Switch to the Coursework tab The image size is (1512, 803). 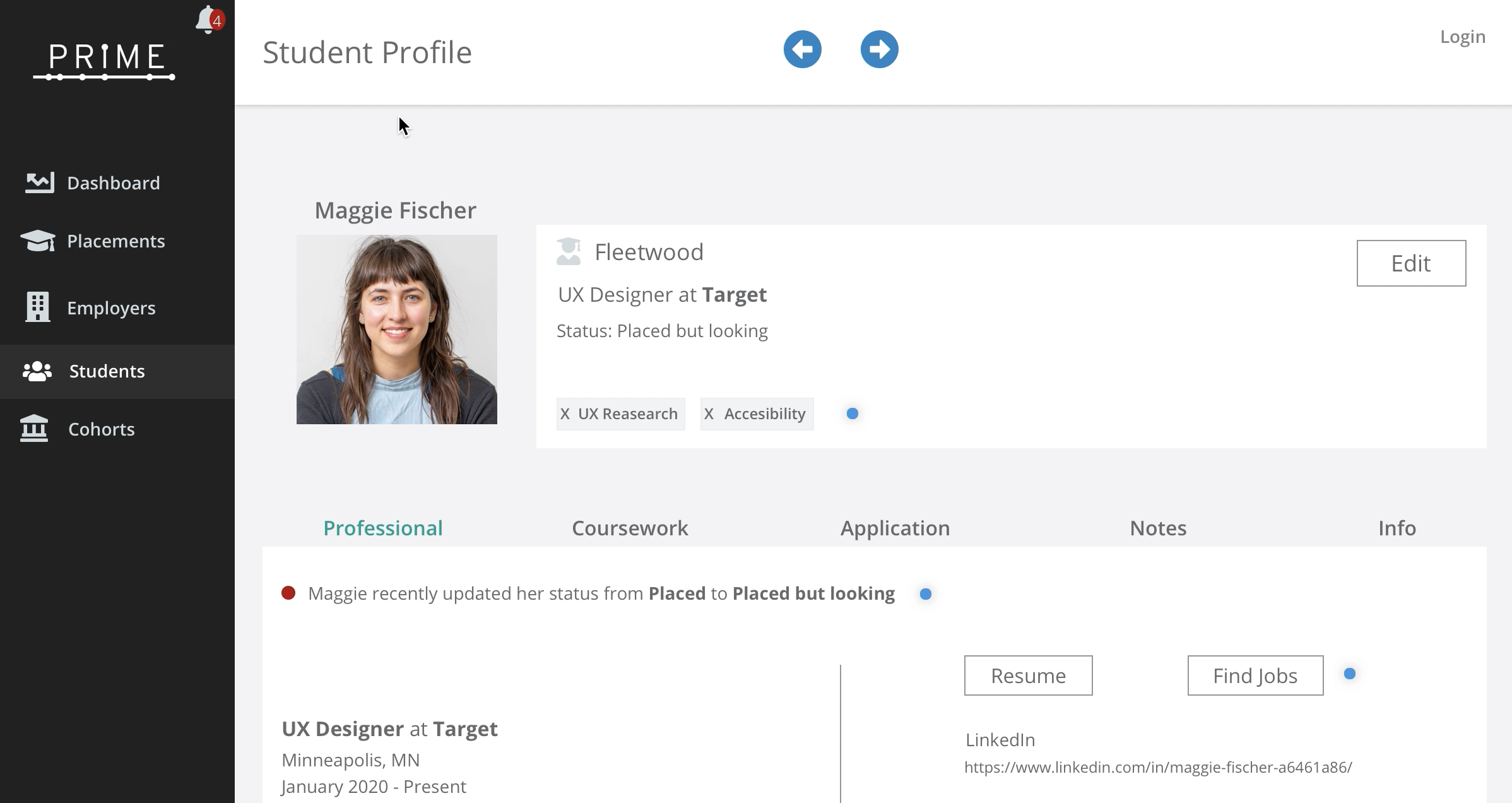[x=629, y=528]
